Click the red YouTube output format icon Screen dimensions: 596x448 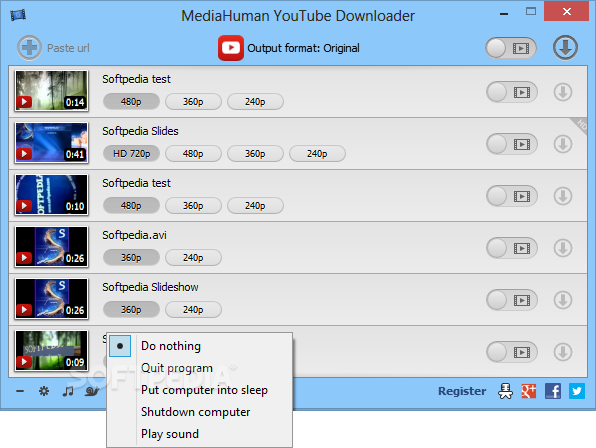coord(231,48)
